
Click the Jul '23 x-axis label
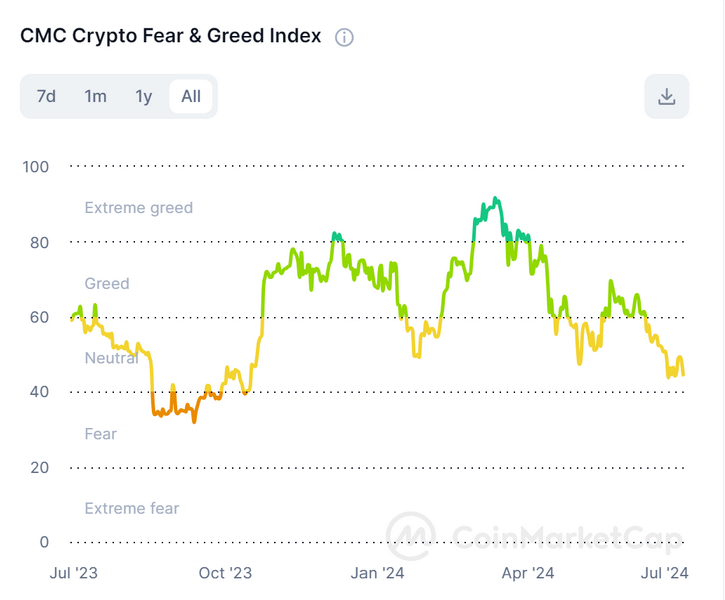tap(73, 573)
